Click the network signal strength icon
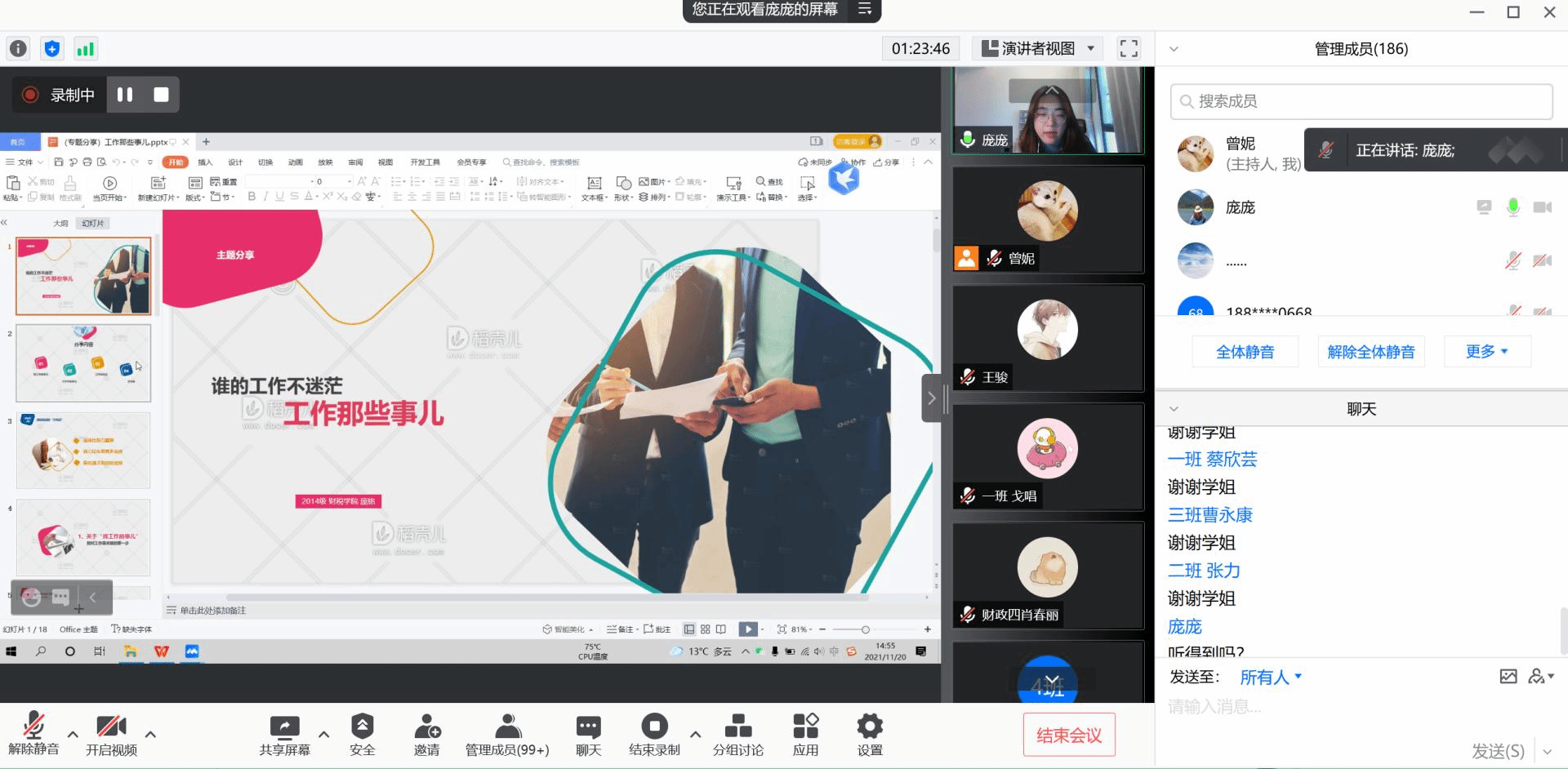The image size is (1568, 769). tap(85, 49)
